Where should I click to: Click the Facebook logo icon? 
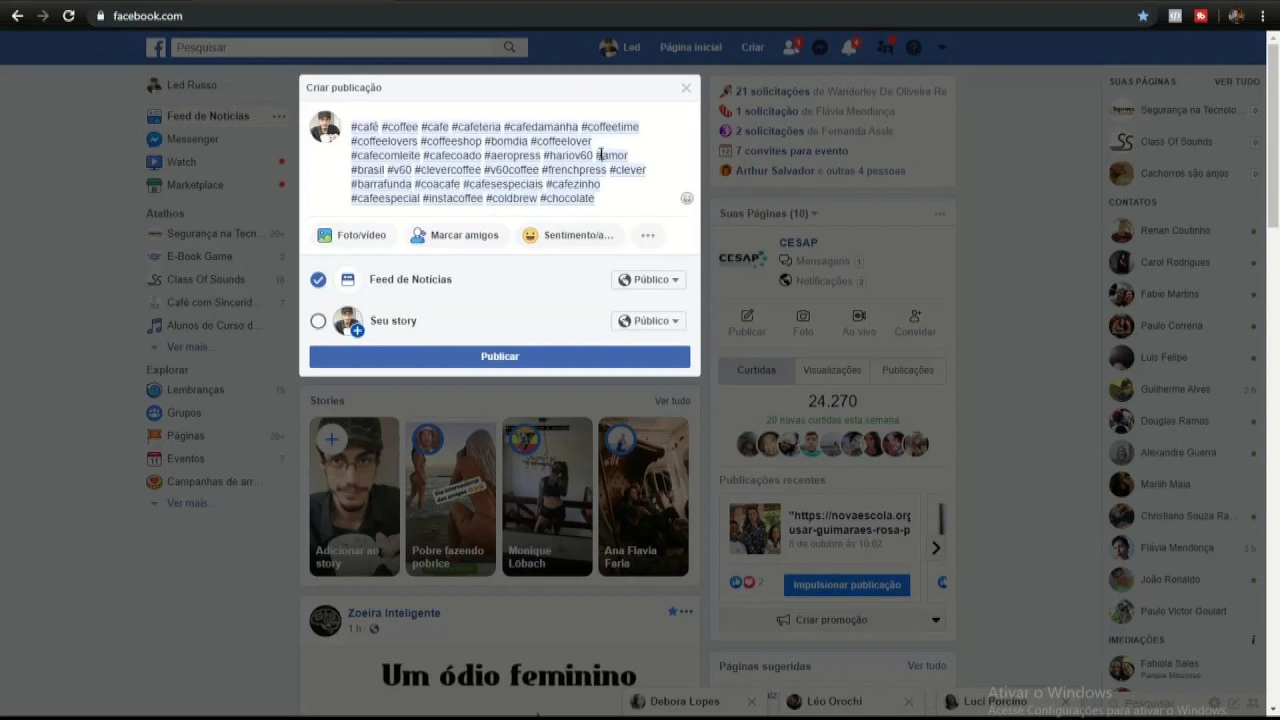coord(156,47)
